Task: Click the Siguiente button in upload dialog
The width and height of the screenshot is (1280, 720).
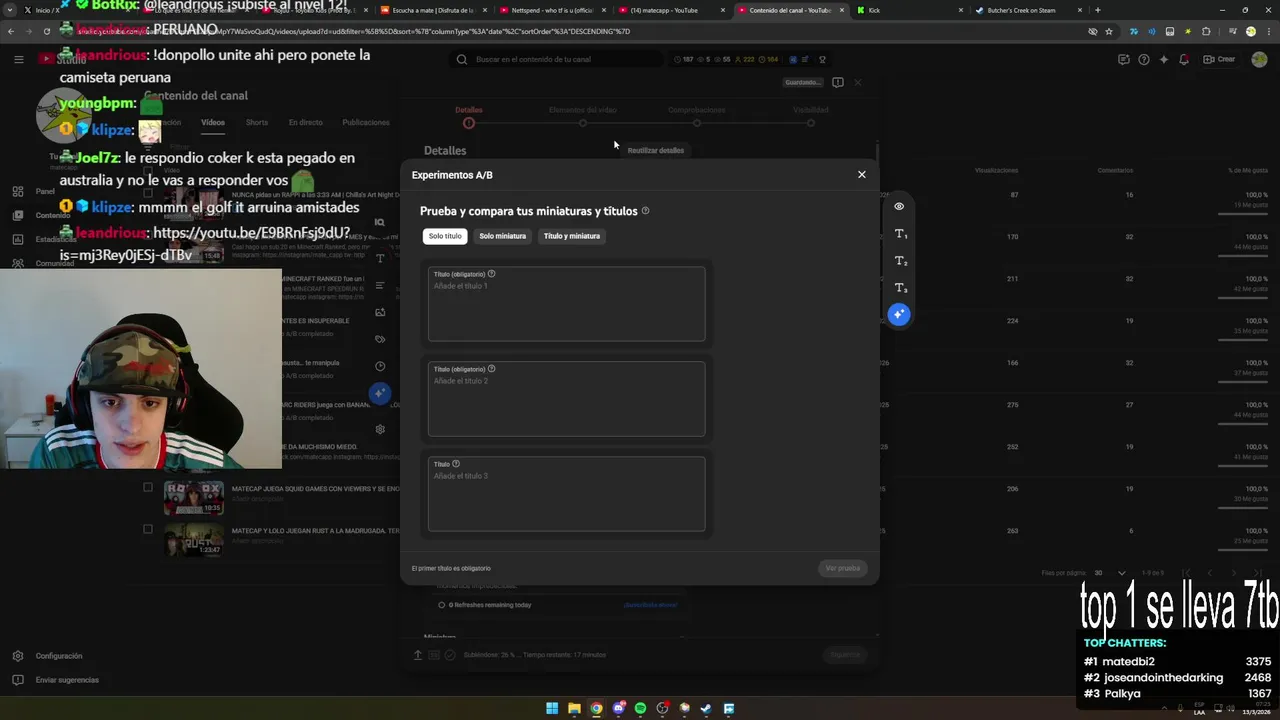Action: (x=844, y=655)
